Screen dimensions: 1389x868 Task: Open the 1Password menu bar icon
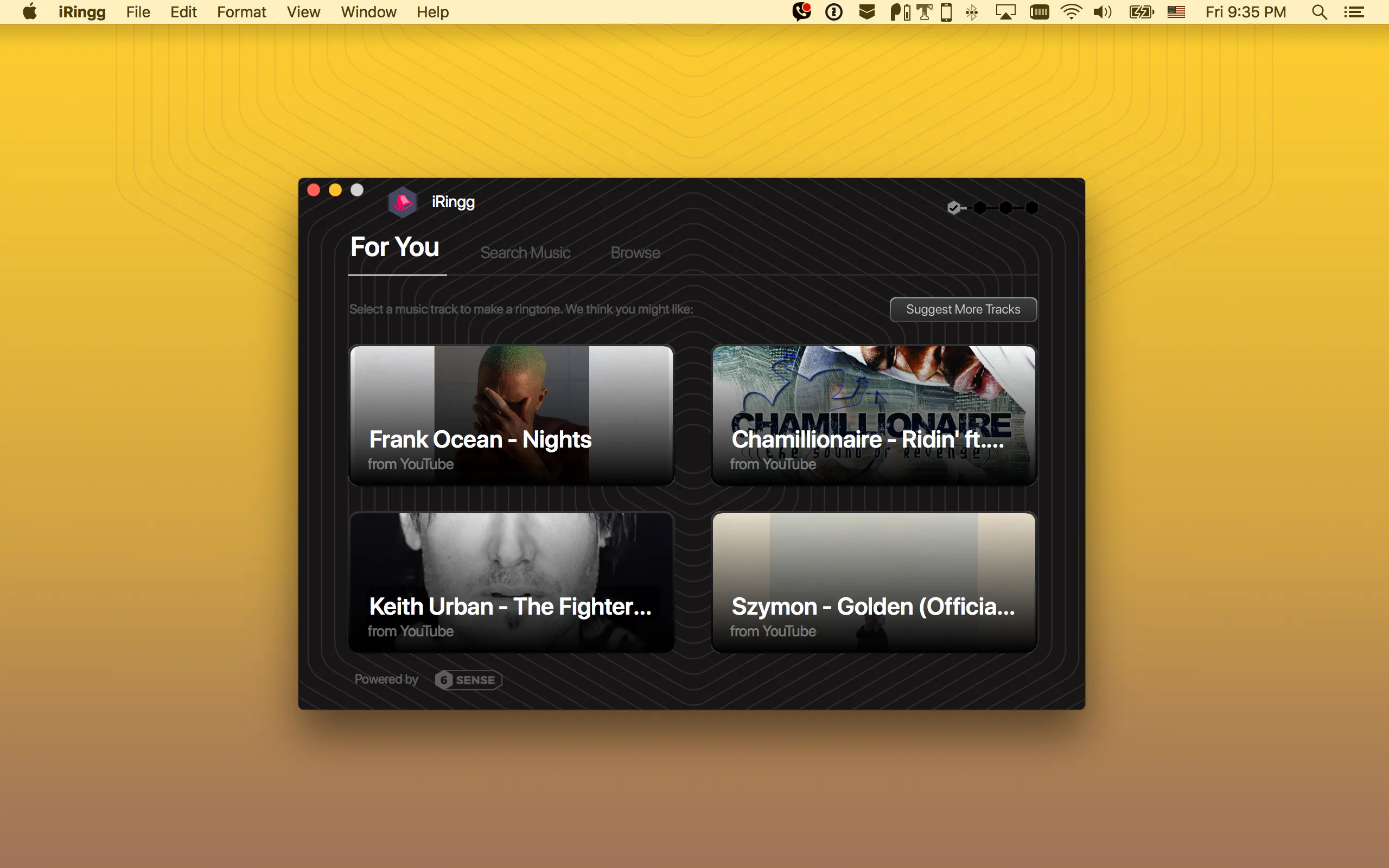[833, 12]
